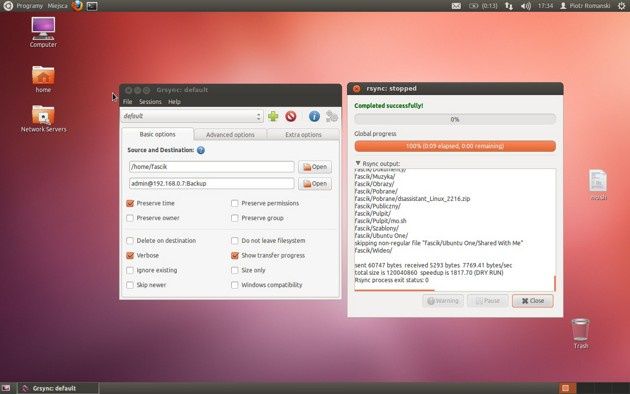Open the Help menu in Grsync
Screen dimensions: 630x394
click(174, 102)
